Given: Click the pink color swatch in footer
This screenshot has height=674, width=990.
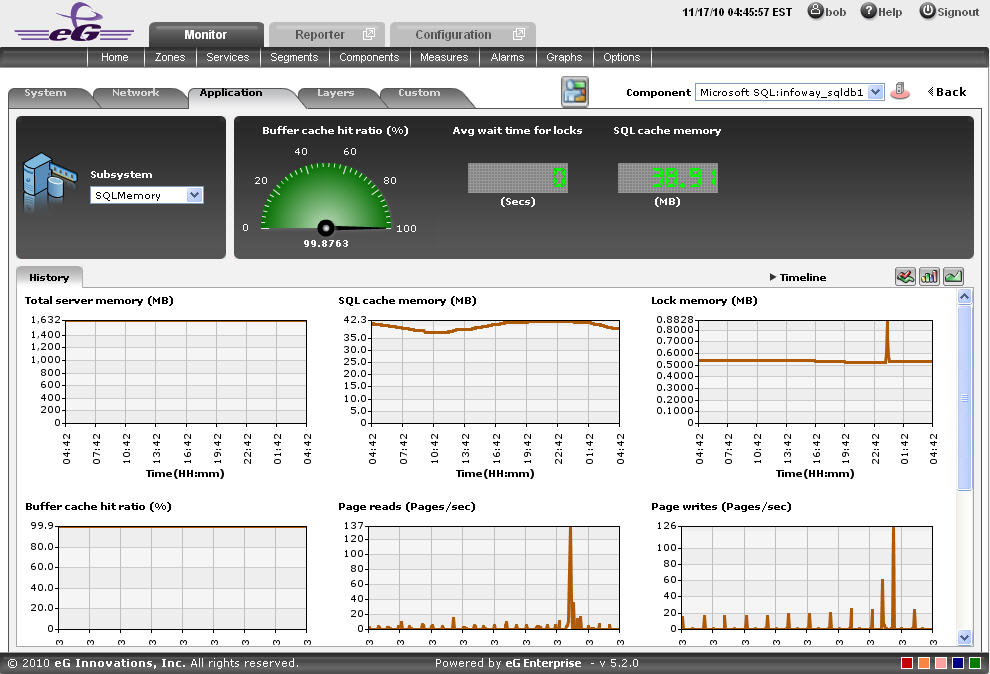Looking at the screenshot, I should (x=941, y=663).
